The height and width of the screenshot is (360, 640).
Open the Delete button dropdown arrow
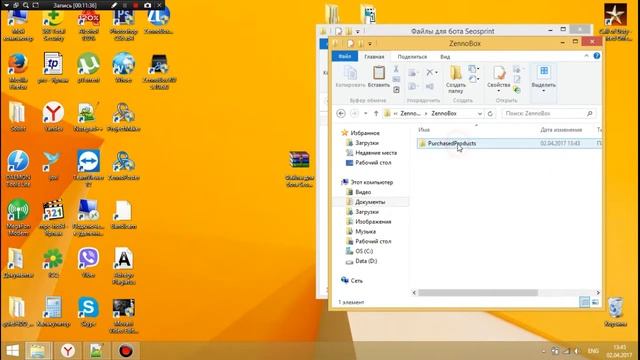click(436, 73)
